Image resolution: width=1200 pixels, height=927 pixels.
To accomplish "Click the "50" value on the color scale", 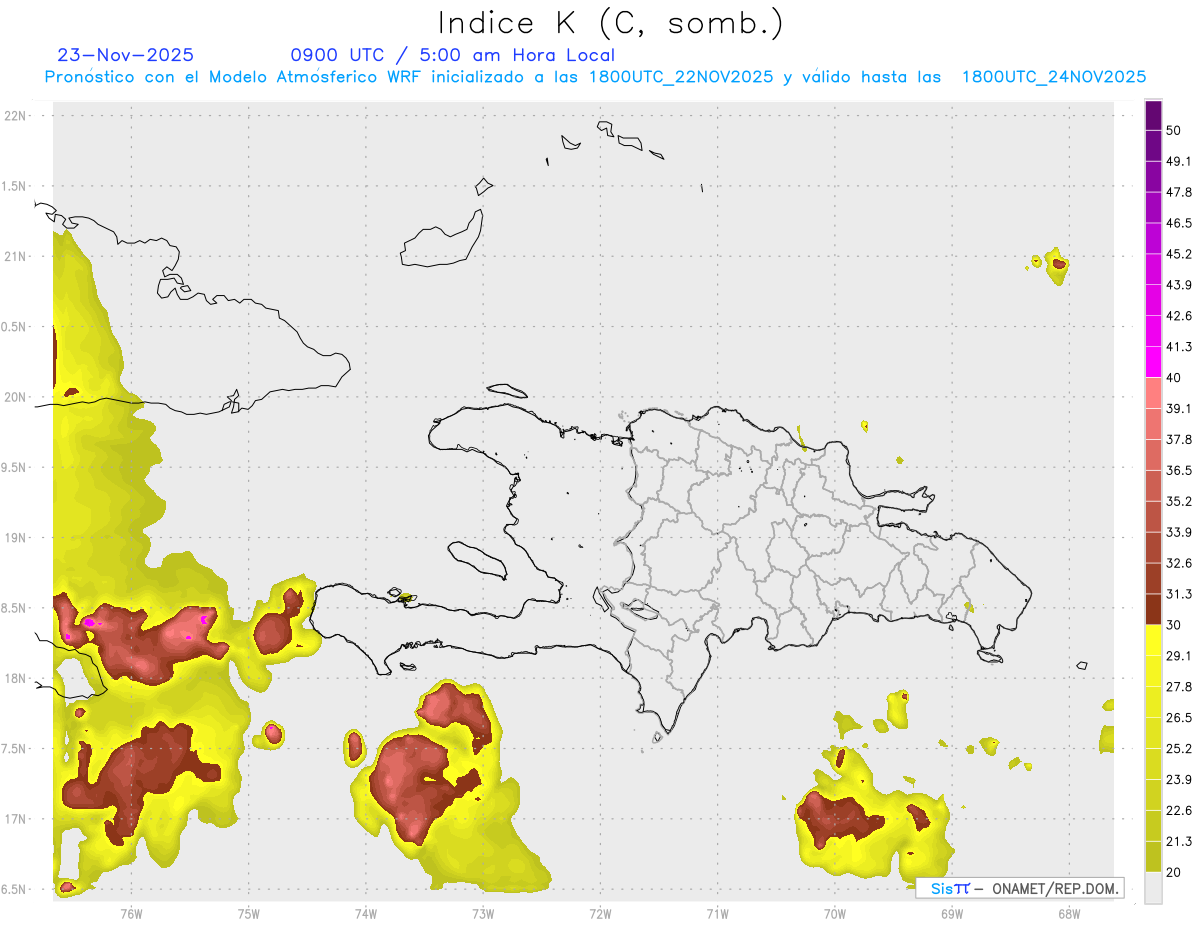I will click(1174, 130).
